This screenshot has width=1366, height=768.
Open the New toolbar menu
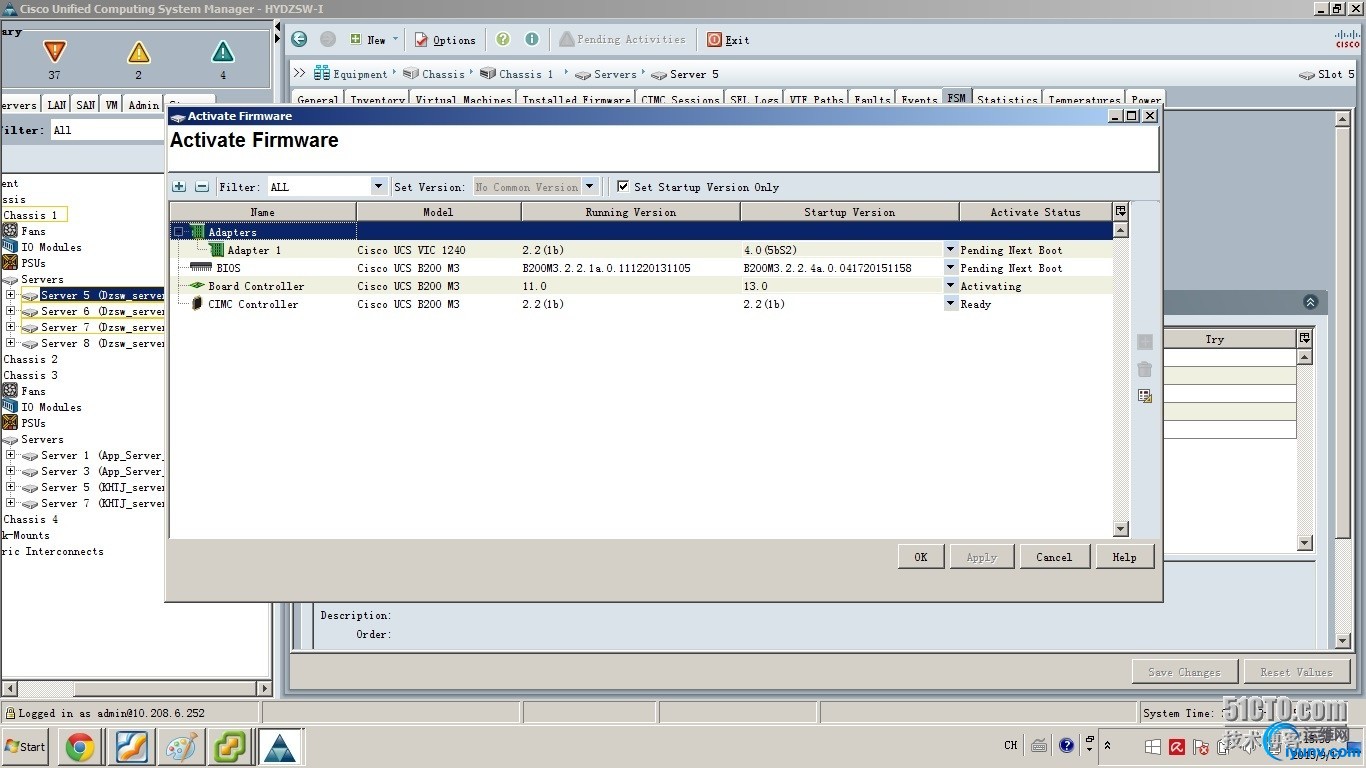(374, 40)
